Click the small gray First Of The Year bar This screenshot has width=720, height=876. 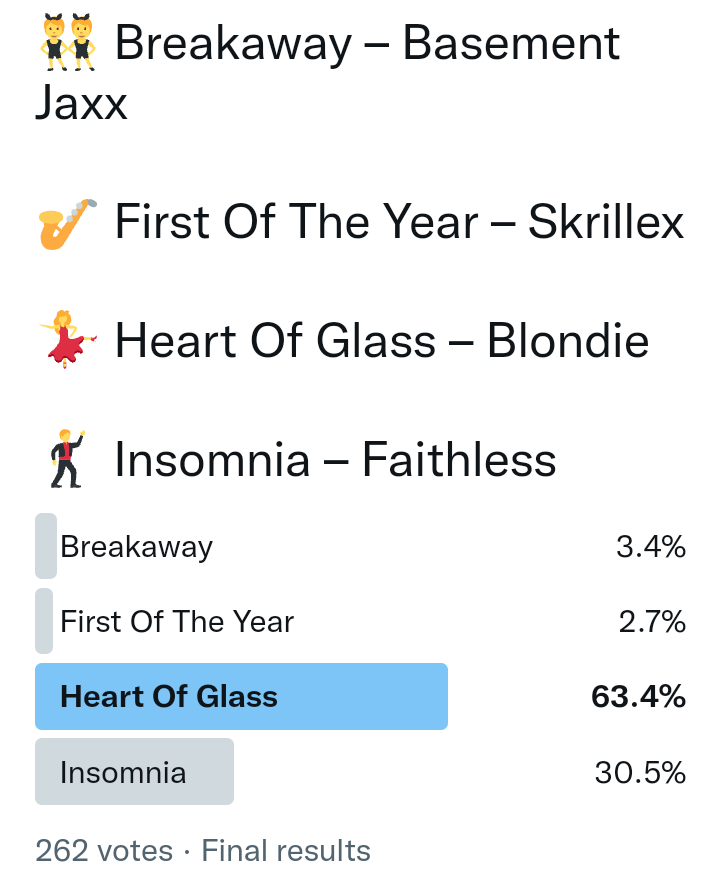click(44, 621)
